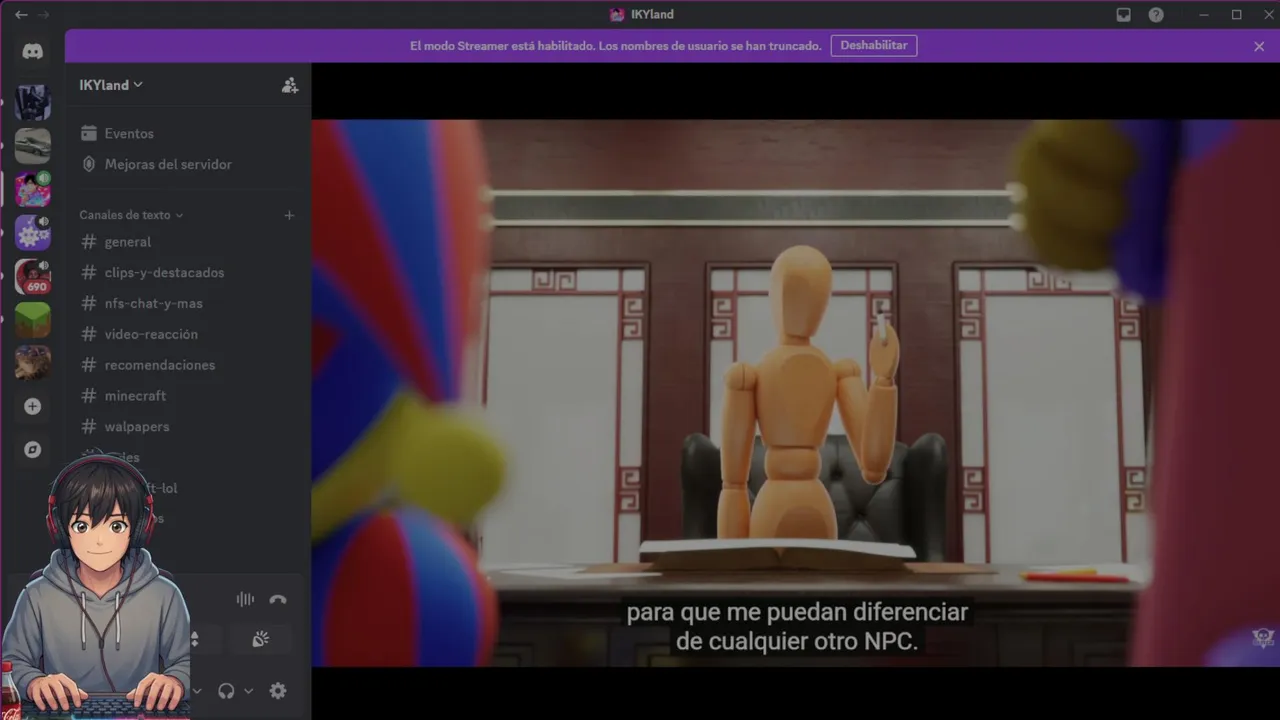Select the server with 690 badge
This screenshot has height=720, width=1280.
point(33,277)
